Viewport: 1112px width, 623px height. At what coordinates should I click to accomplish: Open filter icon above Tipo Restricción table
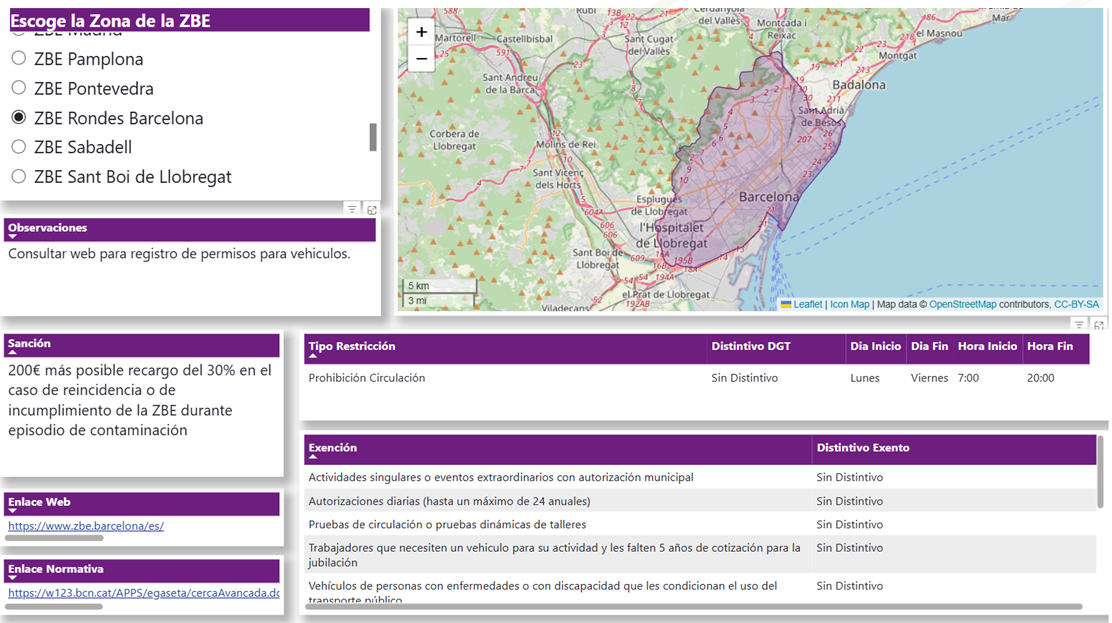pos(1079,324)
